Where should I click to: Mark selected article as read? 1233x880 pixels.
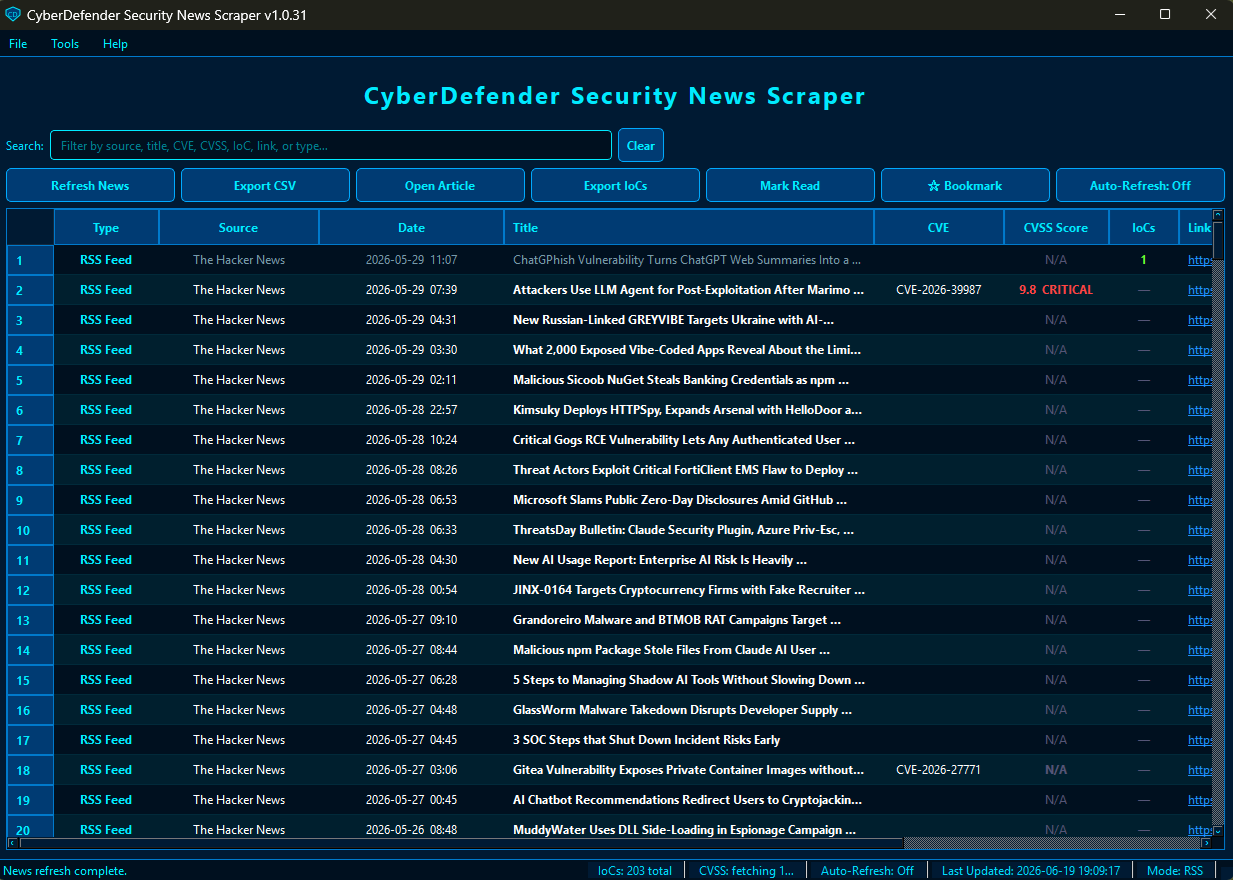790,185
